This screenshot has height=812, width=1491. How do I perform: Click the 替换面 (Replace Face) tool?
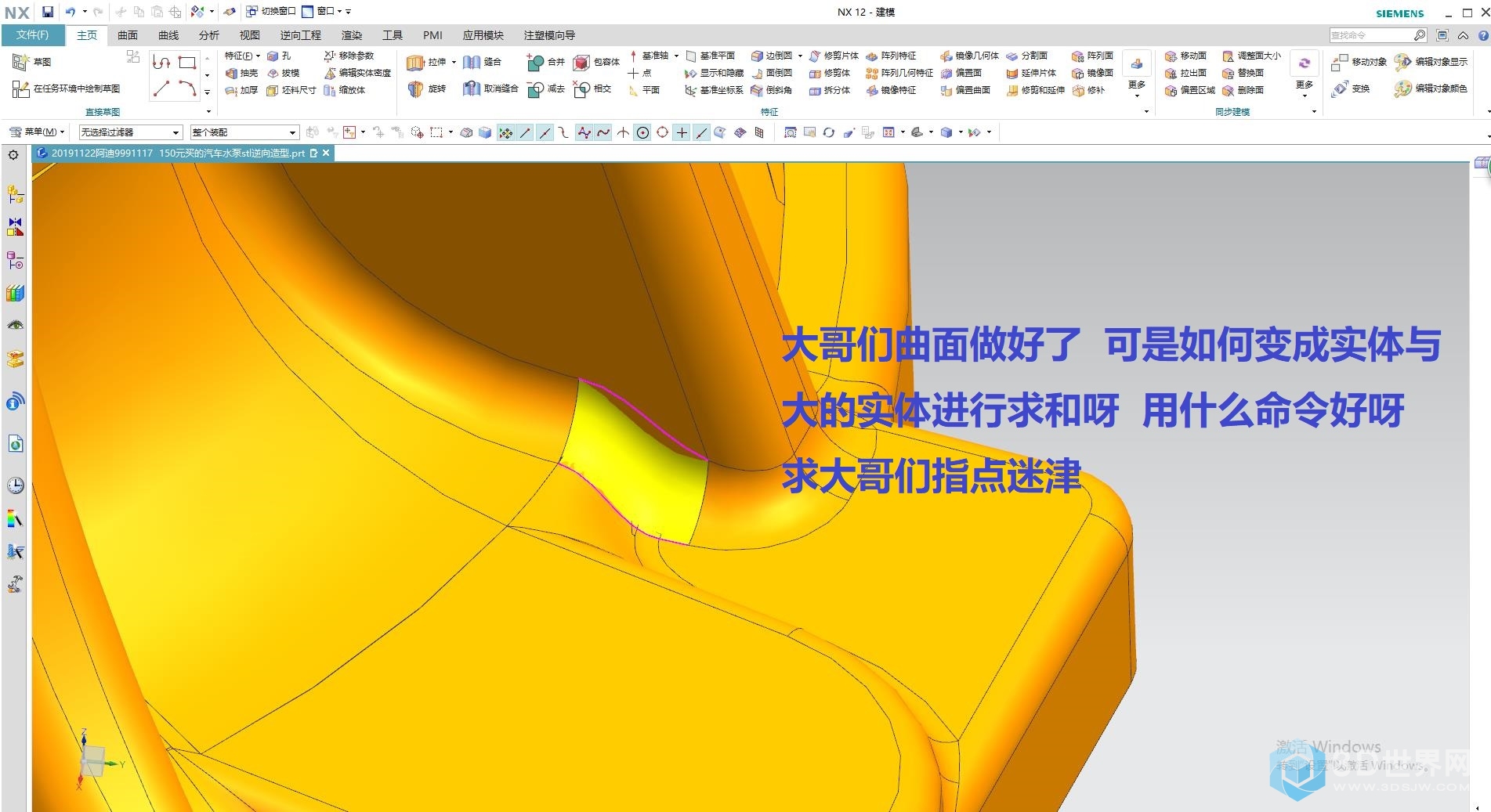(x=1243, y=73)
